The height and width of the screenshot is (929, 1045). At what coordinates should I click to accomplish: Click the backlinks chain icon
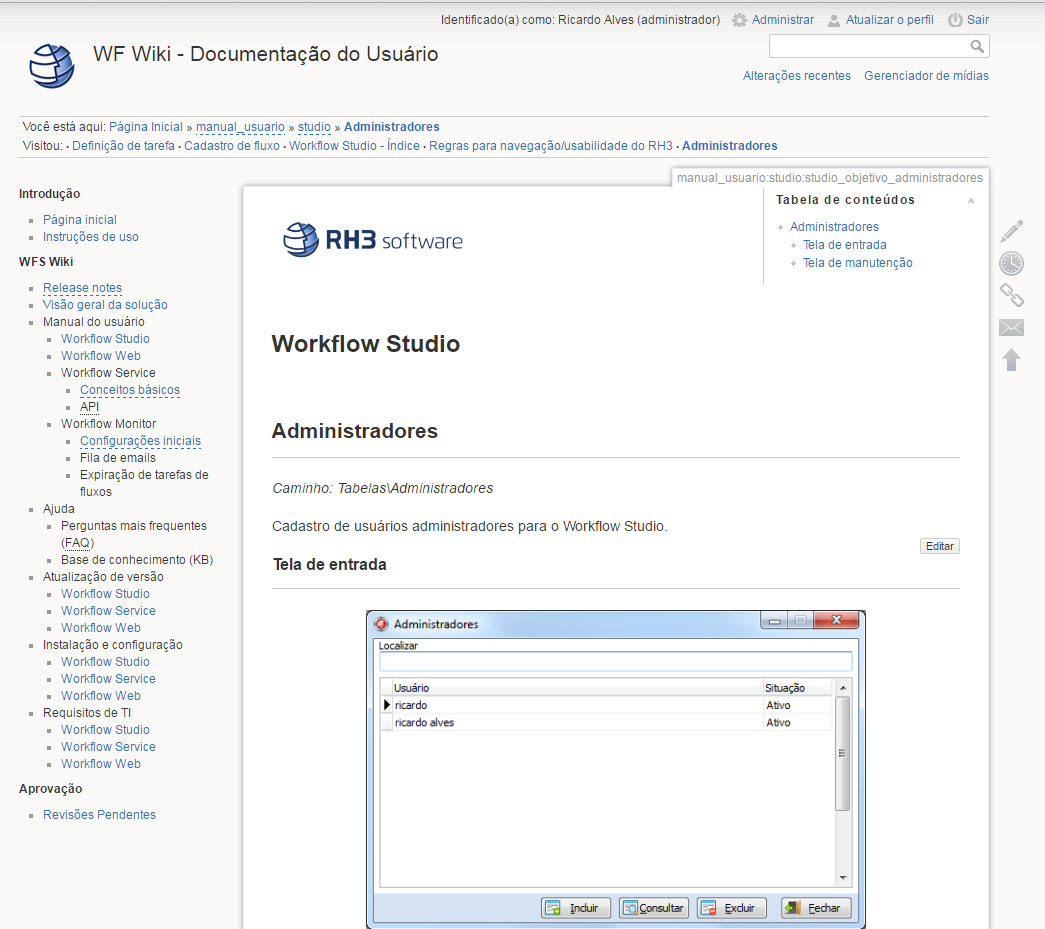click(1011, 295)
